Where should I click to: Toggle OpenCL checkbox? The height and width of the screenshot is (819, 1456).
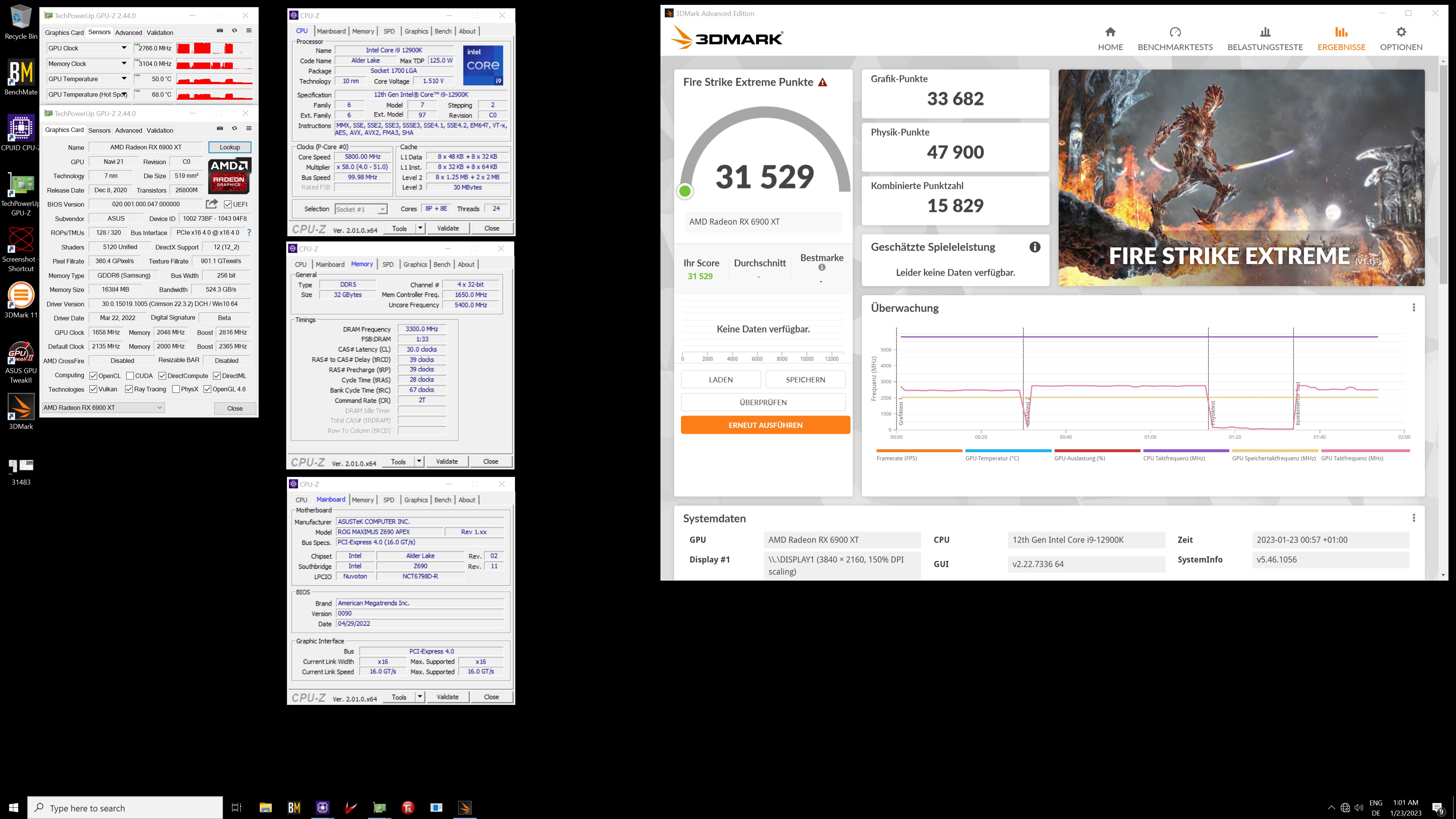click(93, 376)
